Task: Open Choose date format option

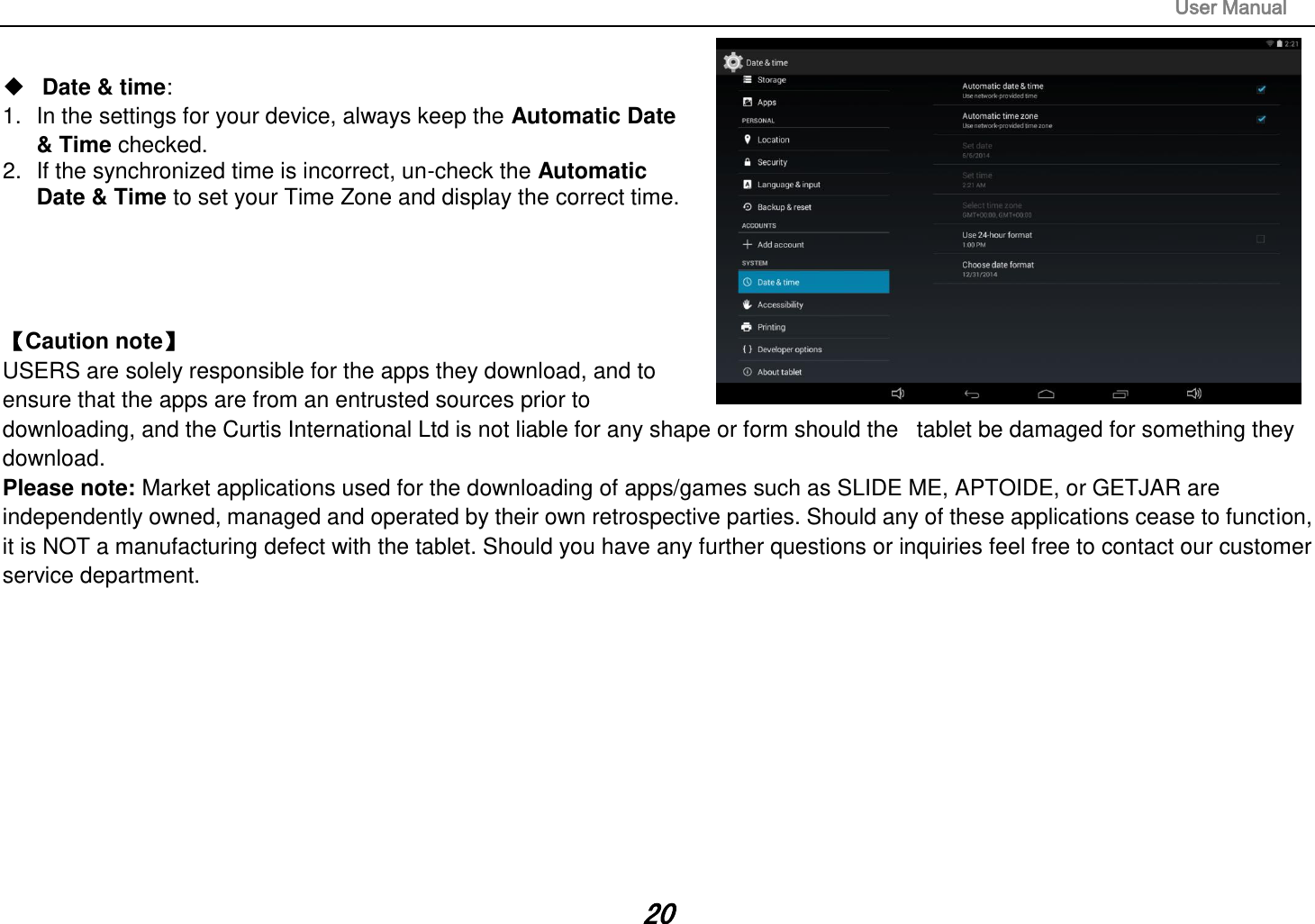Action: pos(1106,268)
